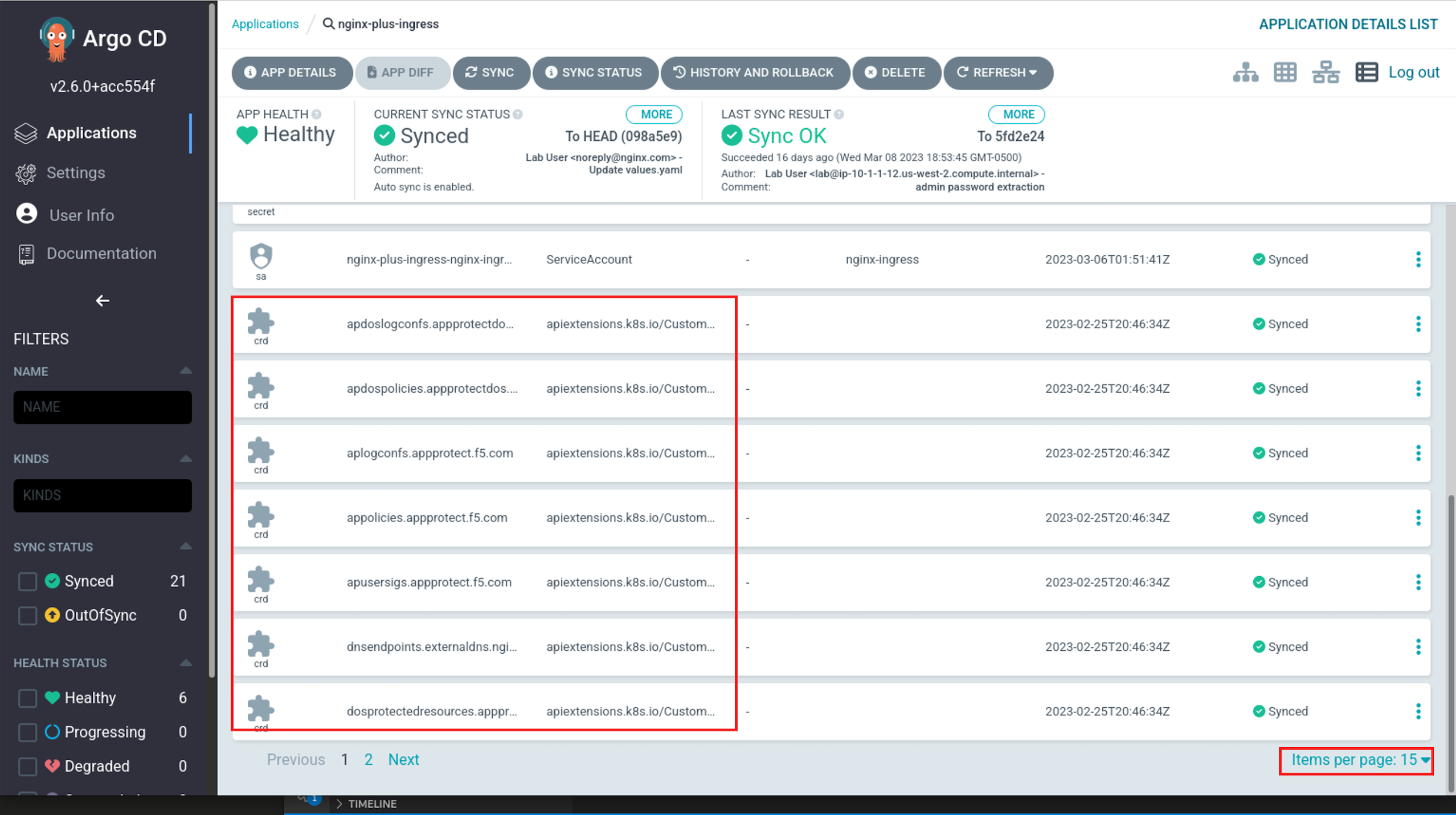Viewport: 1456px width, 815px height.
Task: Switch to the tree view icon
Action: [1245, 72]
